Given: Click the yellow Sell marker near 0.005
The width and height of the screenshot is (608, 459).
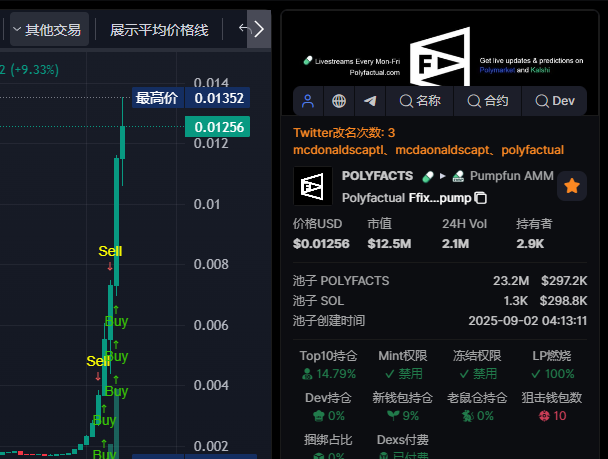Looking at the screenshot, I should point(96,361).
